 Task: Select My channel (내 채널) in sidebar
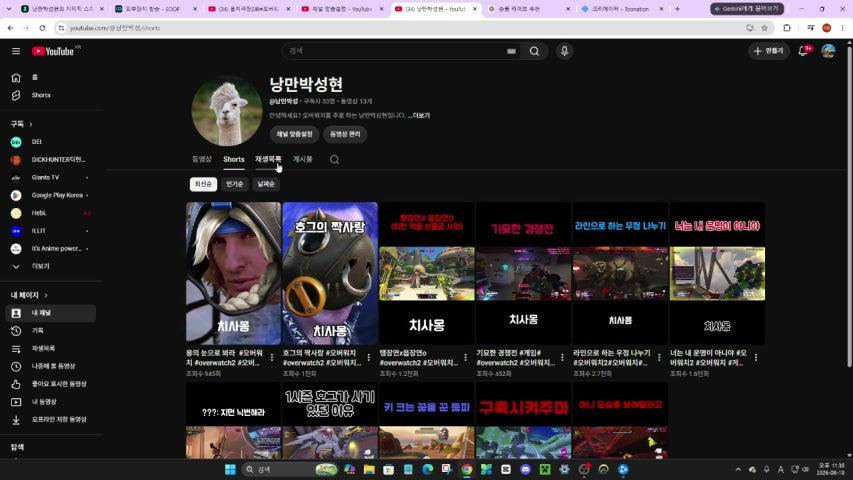coord(52,313)
